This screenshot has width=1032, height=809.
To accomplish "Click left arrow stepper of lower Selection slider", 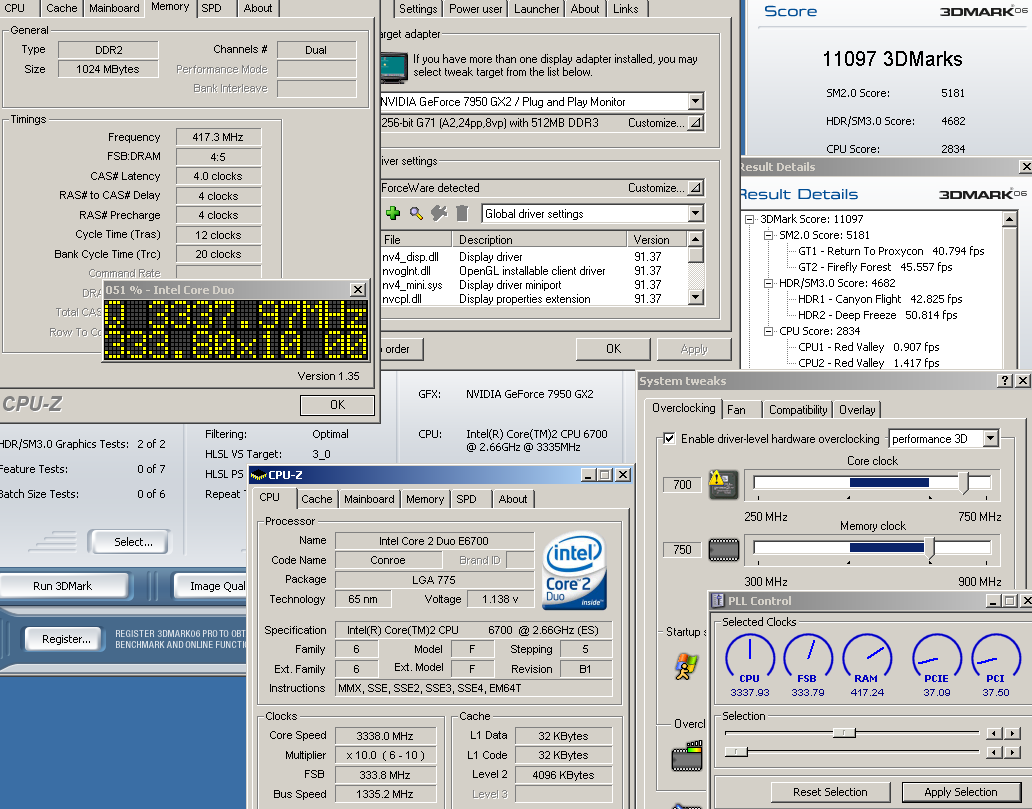I will point(994,752).
